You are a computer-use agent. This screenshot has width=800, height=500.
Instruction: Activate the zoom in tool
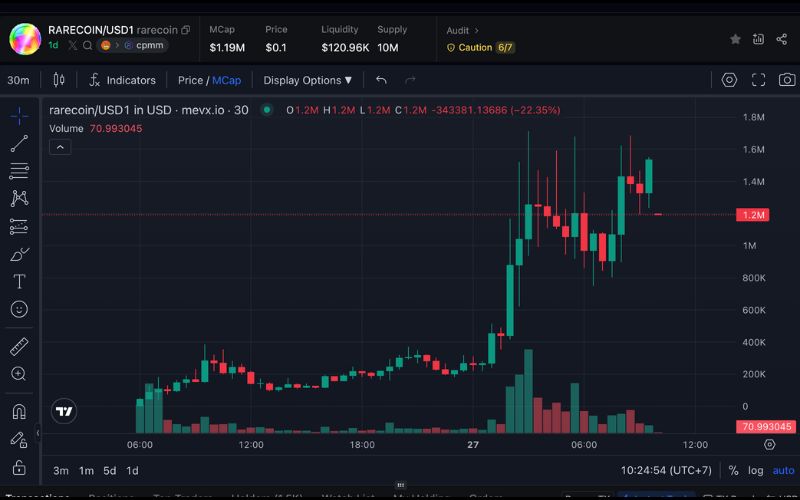click(x=19, y=374)
